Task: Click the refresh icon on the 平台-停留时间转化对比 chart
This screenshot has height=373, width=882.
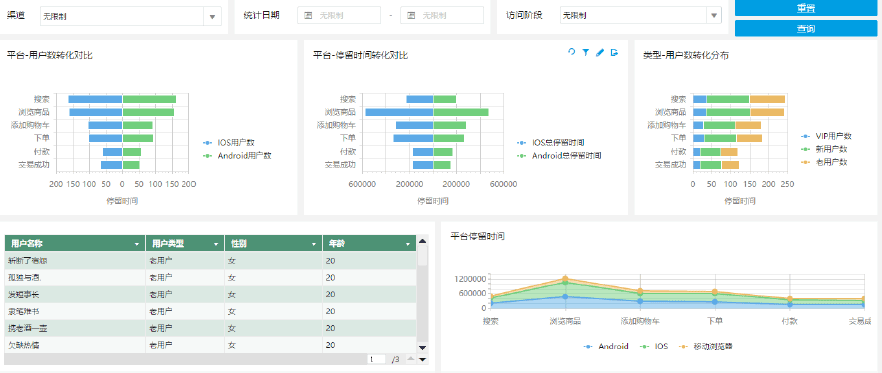Action: click(572, 52)
